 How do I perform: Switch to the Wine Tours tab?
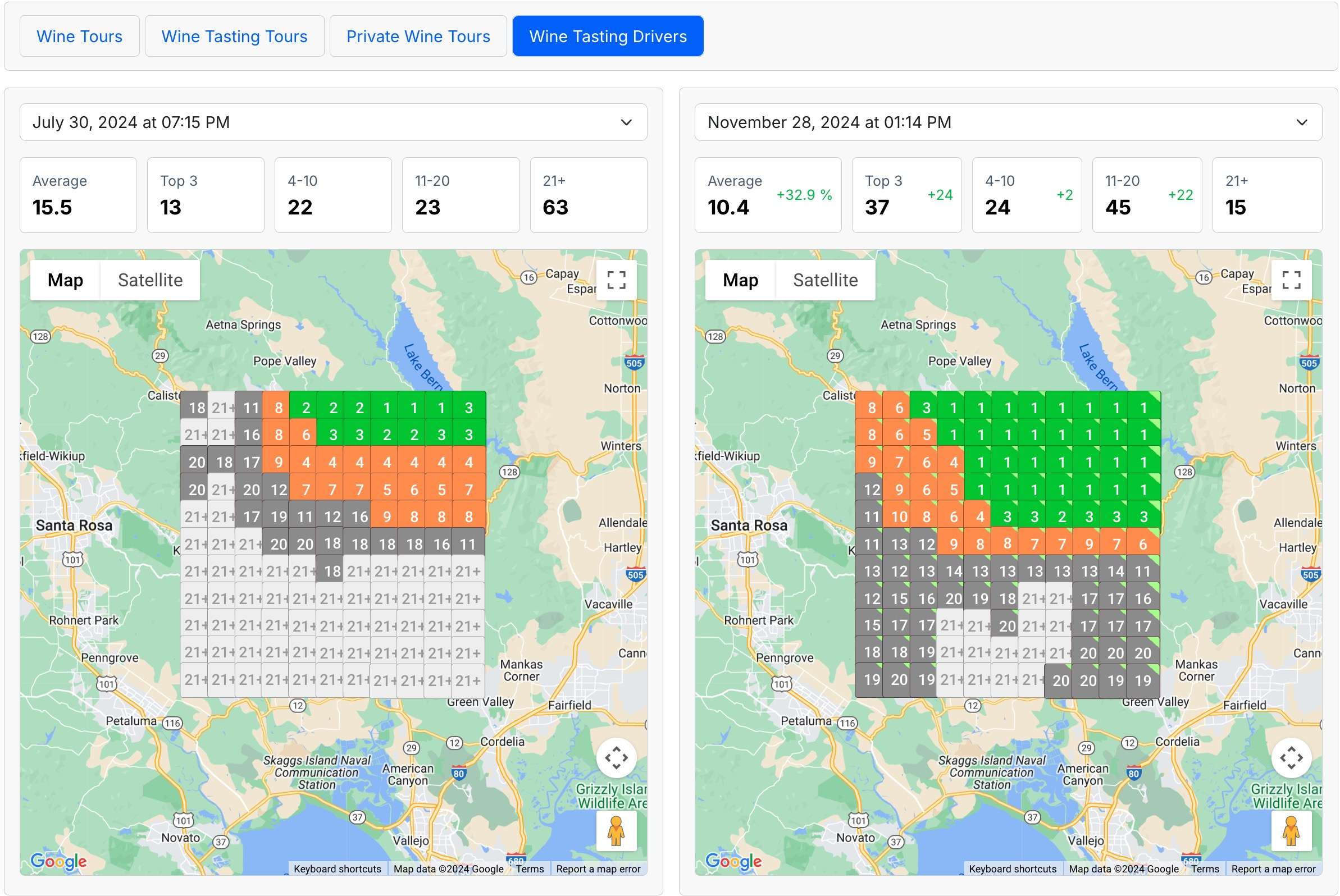coord(79,36)
